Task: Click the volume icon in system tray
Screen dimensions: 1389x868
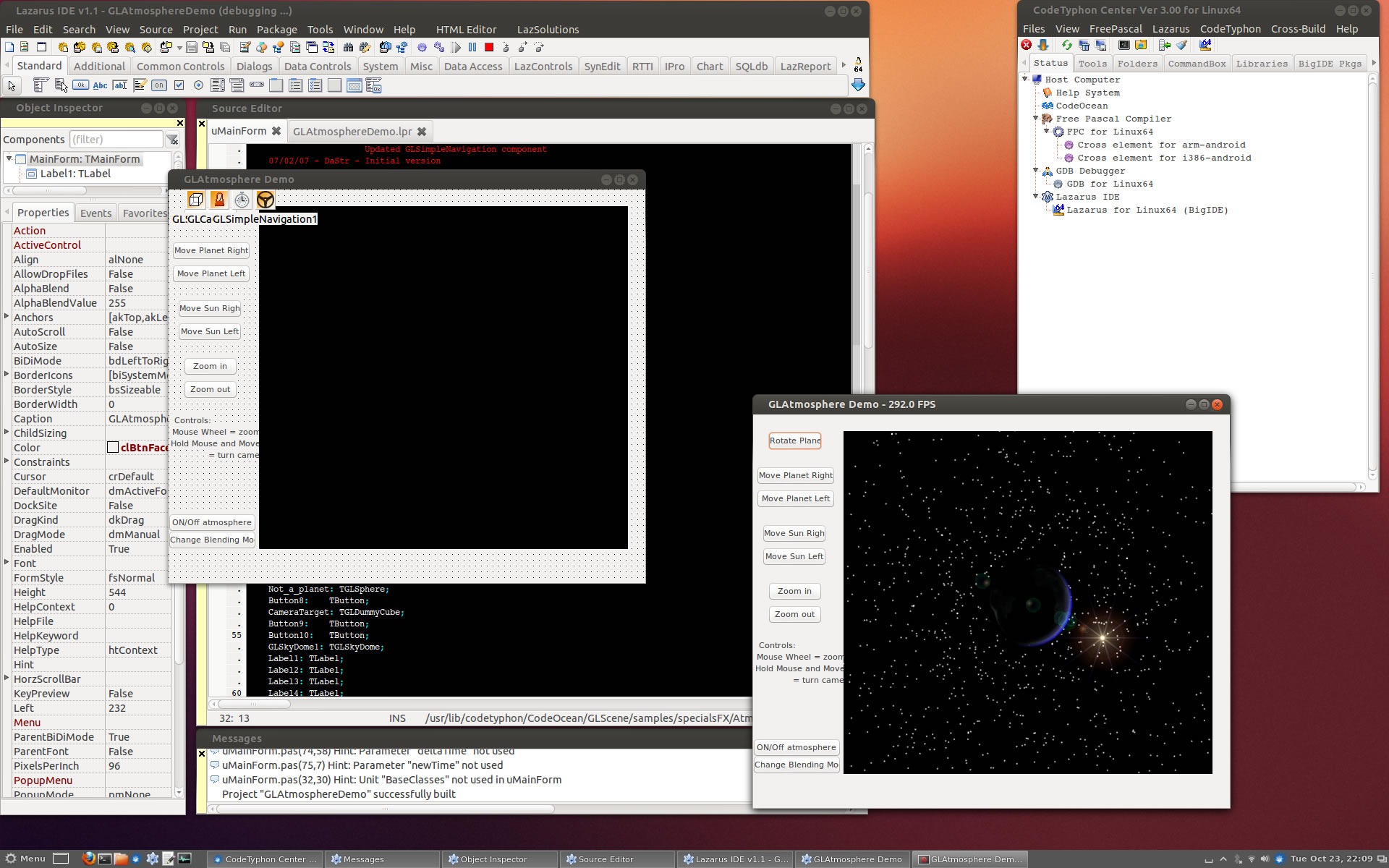Action: click(1265, 859)
